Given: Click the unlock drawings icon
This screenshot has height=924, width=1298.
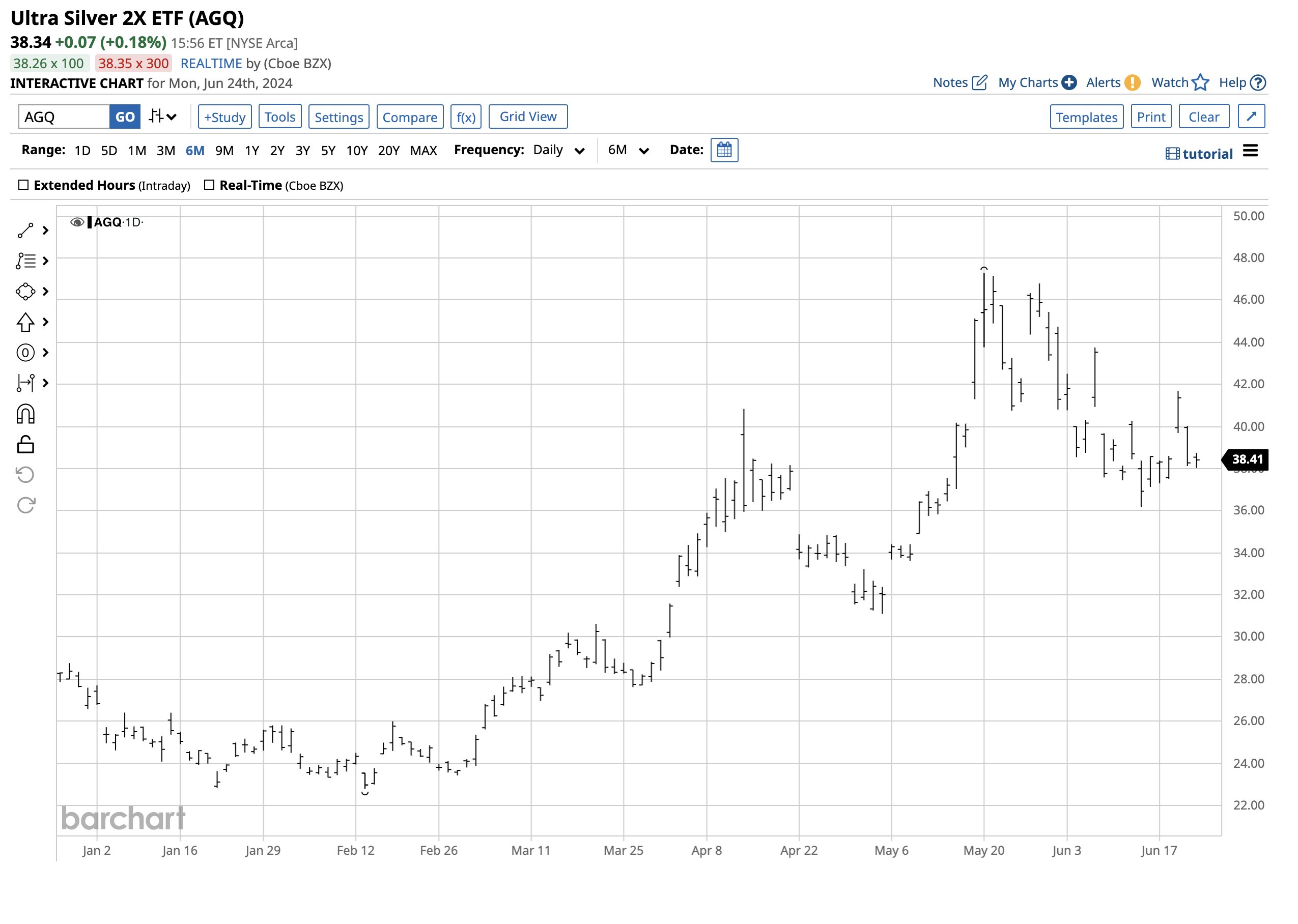Looking at the screenshot, I should point(25,444).
